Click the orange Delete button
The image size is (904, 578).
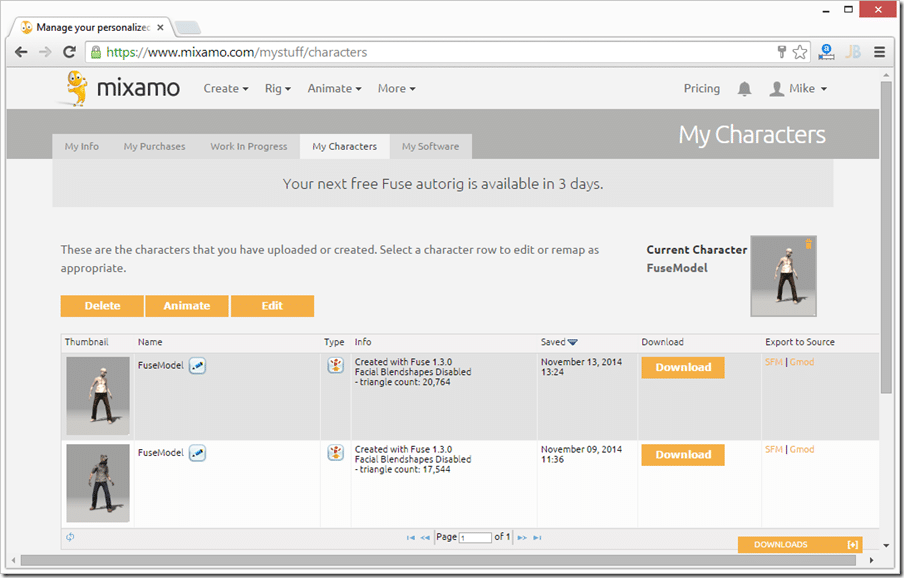102,306
